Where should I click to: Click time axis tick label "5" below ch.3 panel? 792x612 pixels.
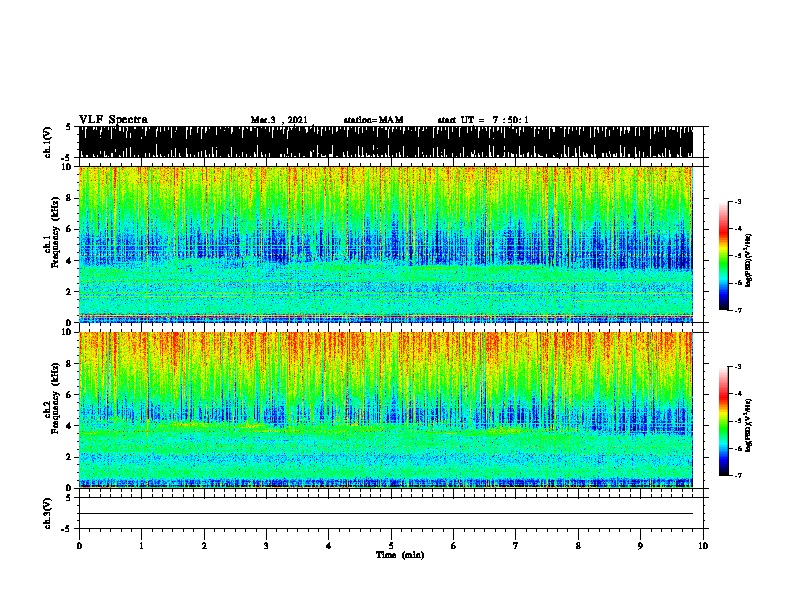(391, 546)
